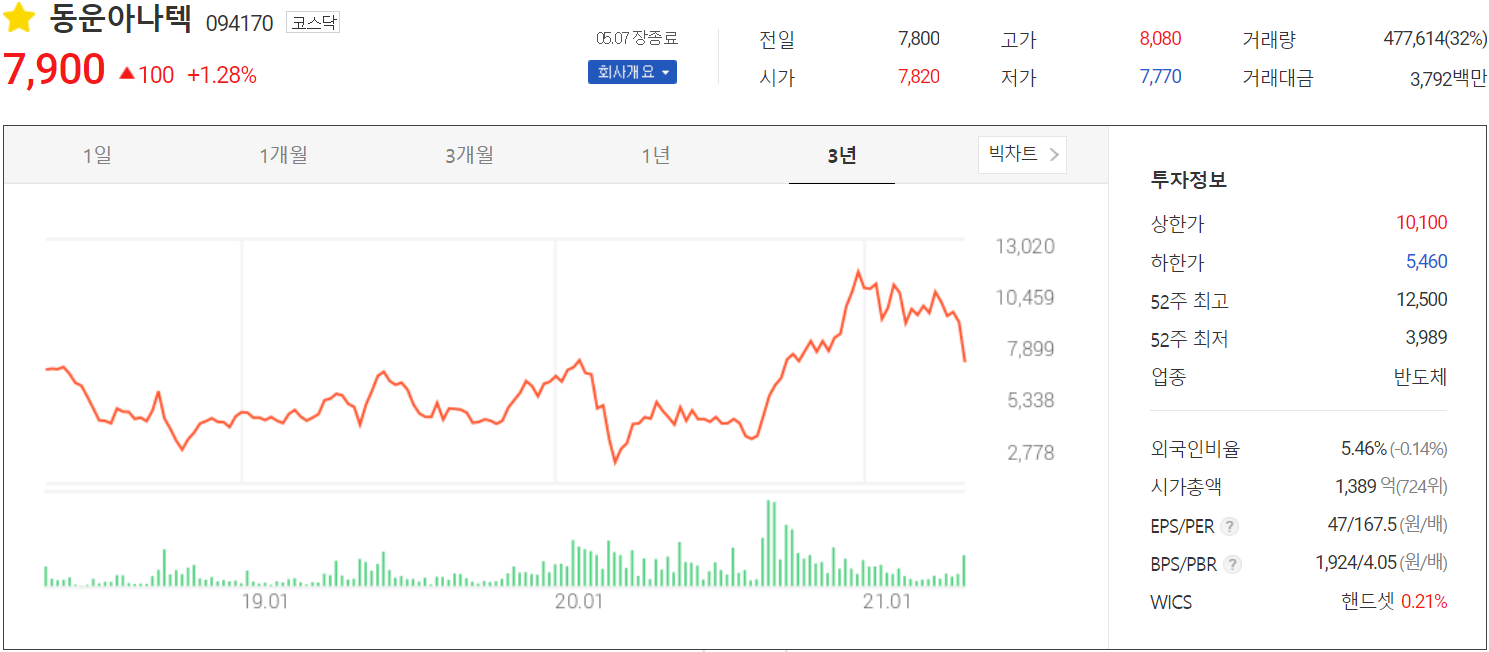Click the BPS/PBR help question icon
This screenshot has width=1489, height=652.
point(1233,564)
